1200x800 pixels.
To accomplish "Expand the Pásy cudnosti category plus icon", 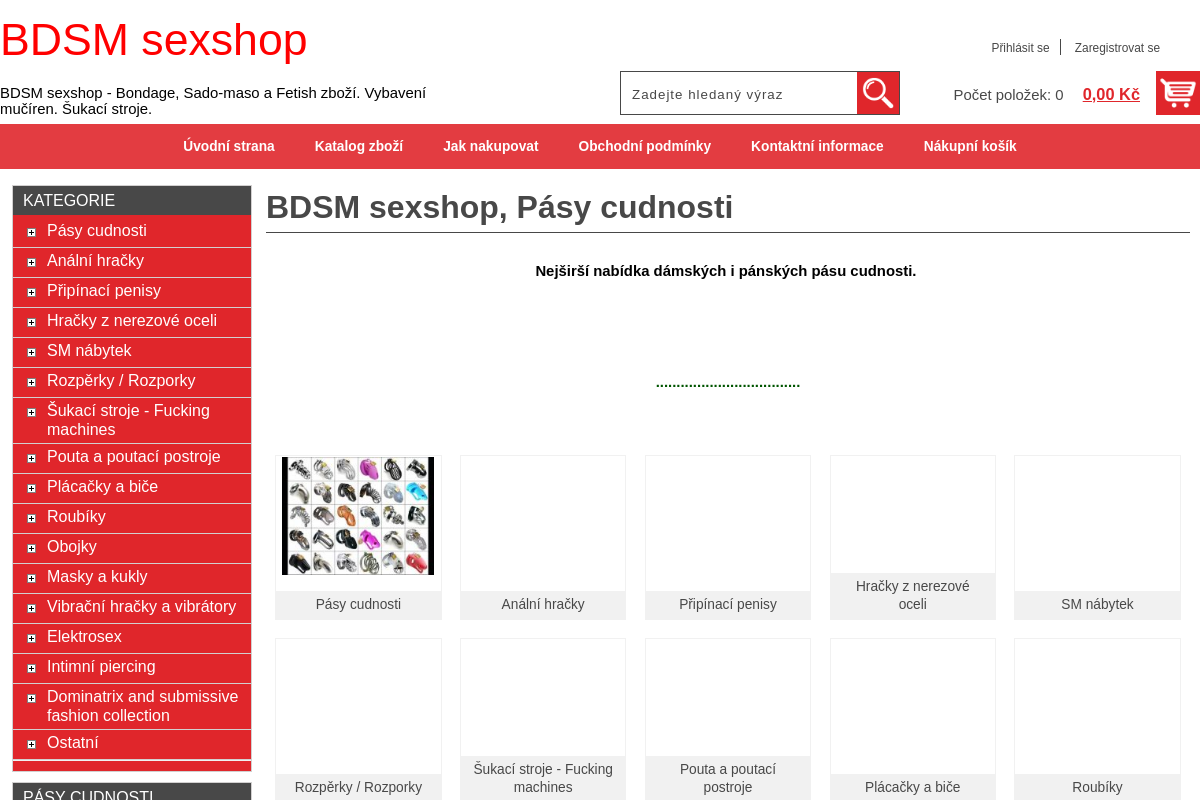I will point(31,232).
